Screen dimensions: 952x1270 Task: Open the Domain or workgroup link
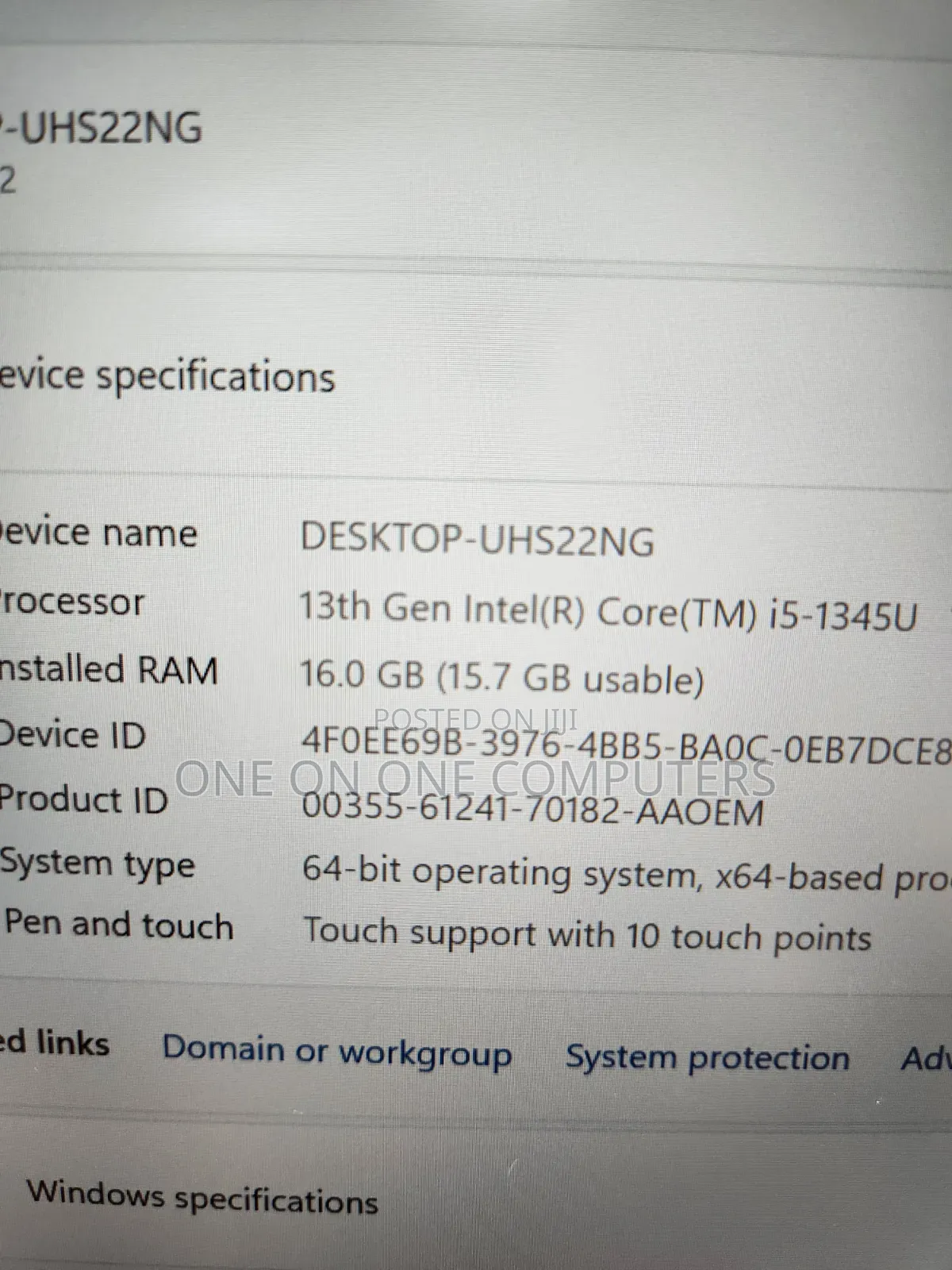click(x=337, y=1053)
